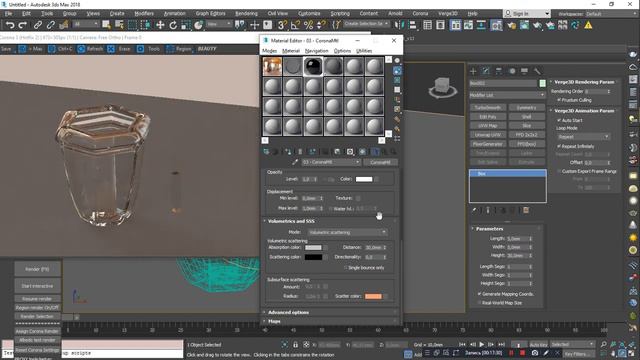
Task: Open the Modify command panel tab
Action: pyautogui.click(x=486, y=71)
